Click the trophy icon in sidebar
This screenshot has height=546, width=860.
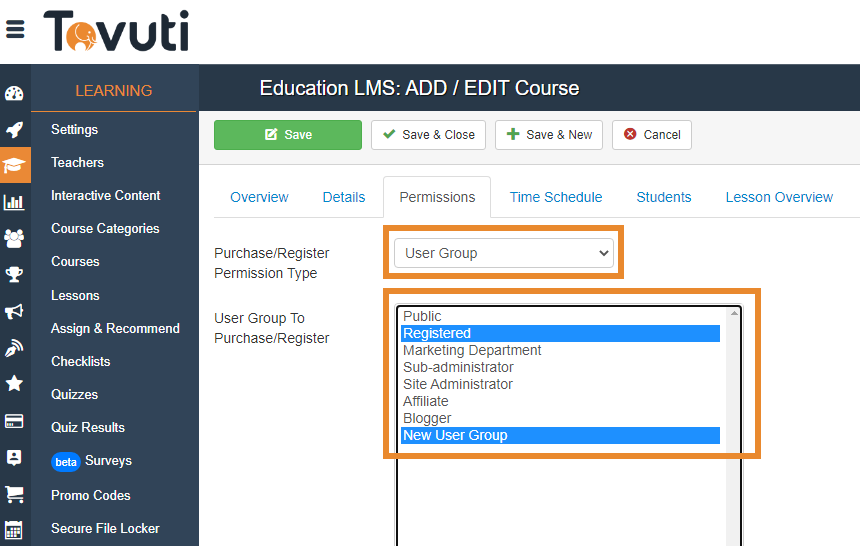(14, 274)
